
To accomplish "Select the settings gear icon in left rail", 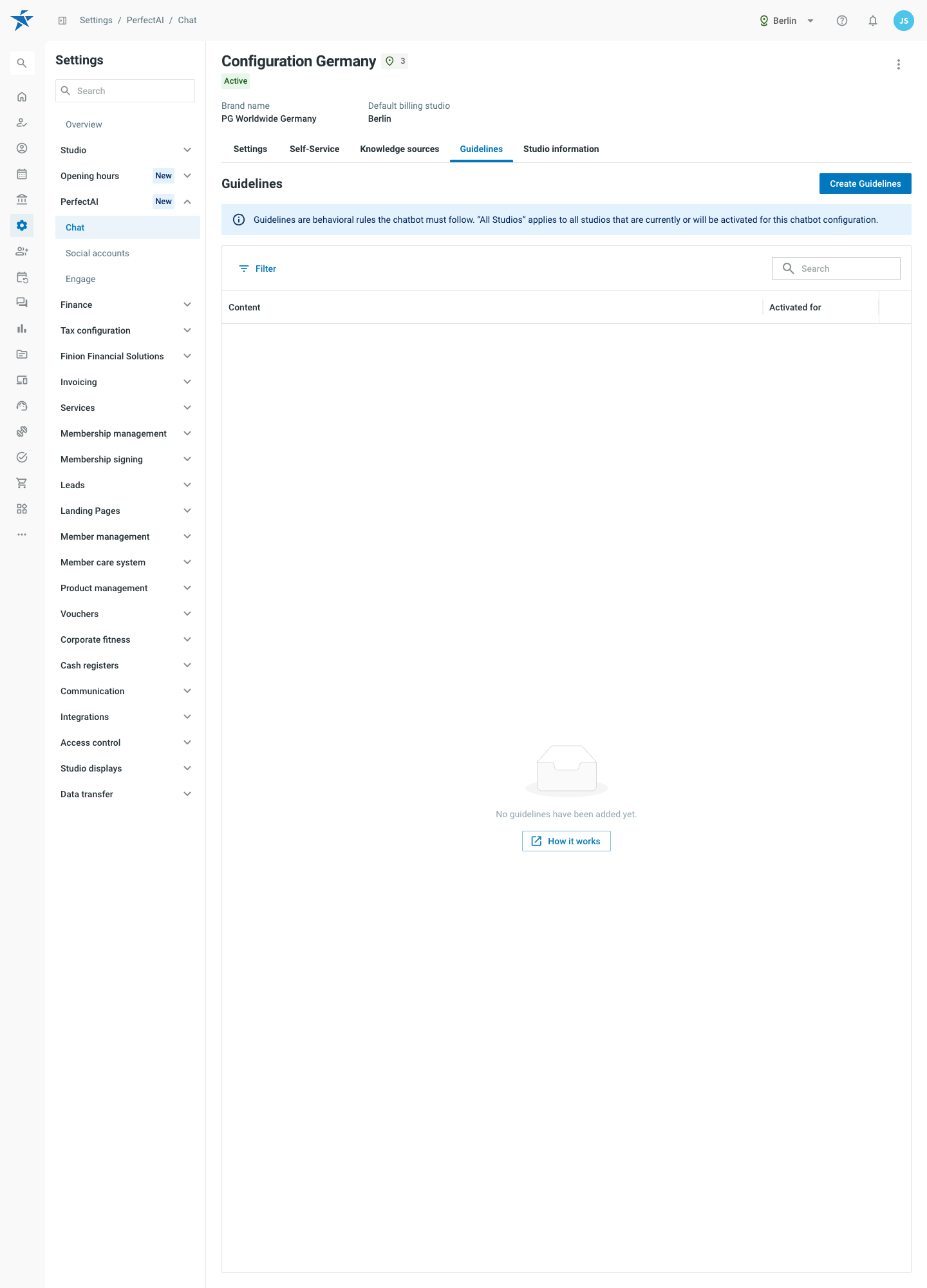I will coord(22,225).
